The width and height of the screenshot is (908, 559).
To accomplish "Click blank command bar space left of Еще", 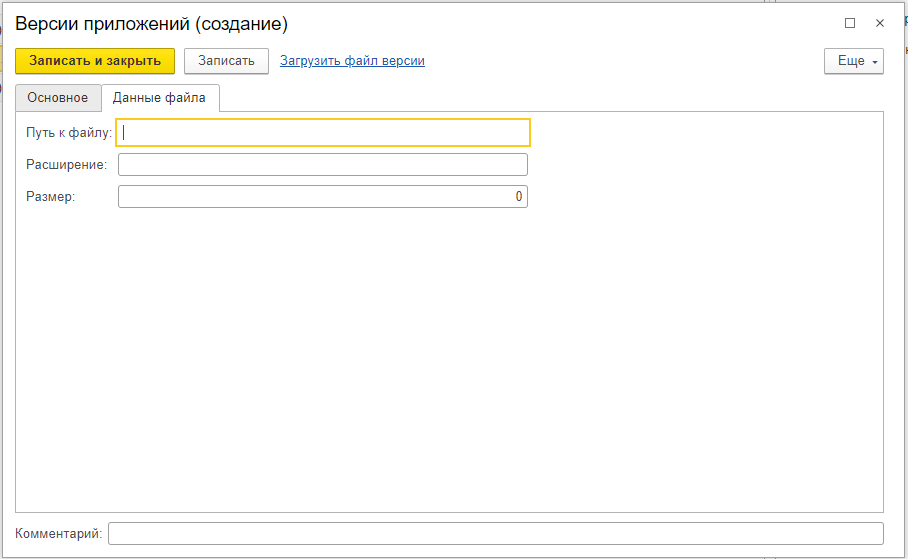I will point(624,61).
